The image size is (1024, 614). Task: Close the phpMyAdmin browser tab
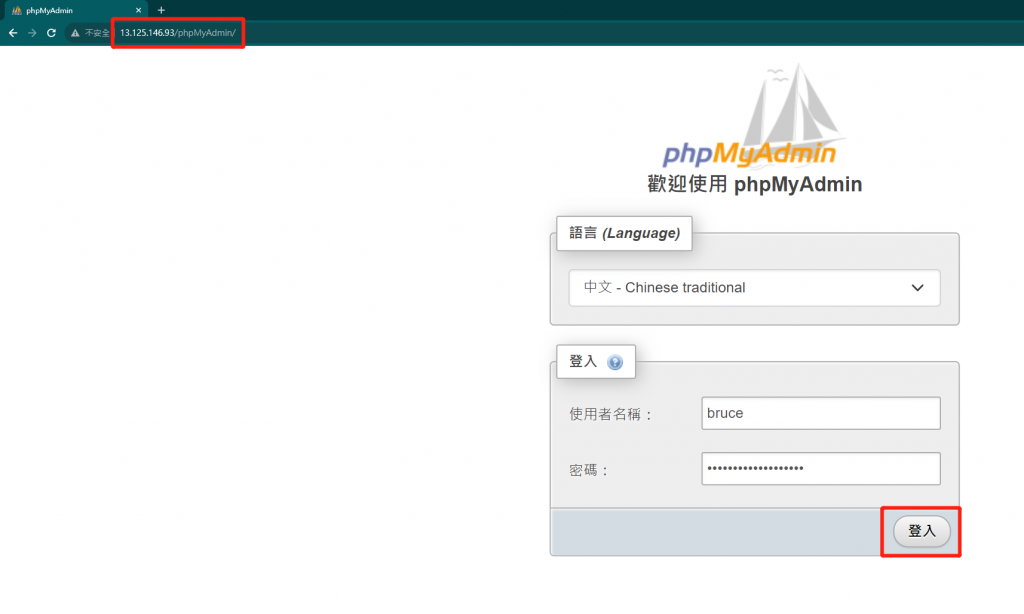click(x=138, y=10)
